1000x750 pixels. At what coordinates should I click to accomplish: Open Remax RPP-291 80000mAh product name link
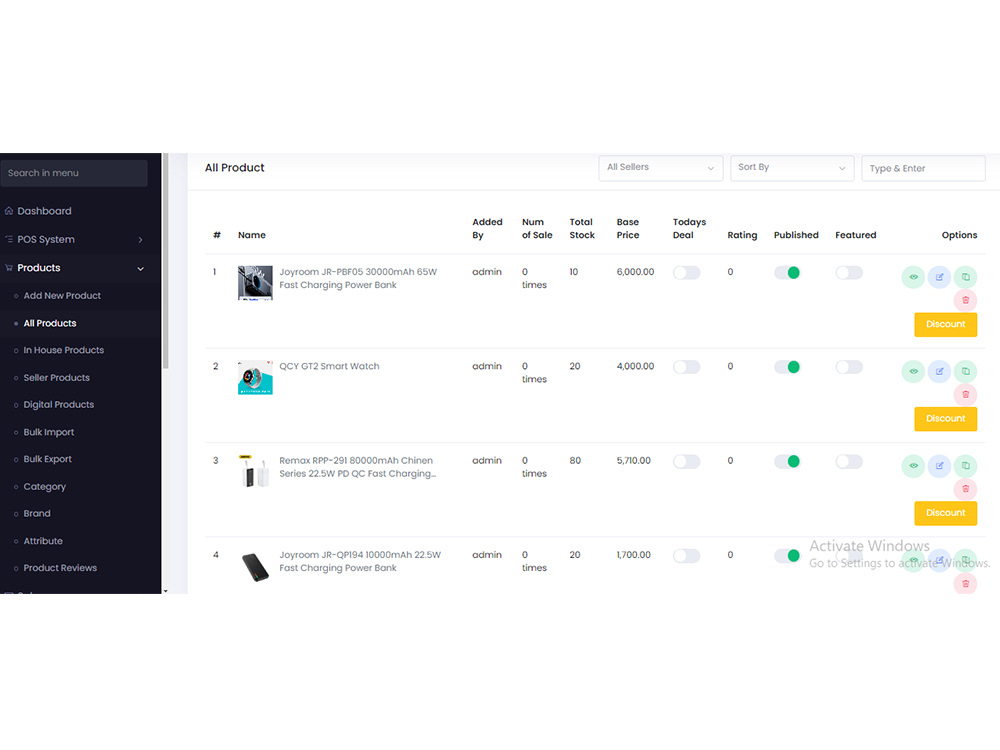(x=358, y=467)
